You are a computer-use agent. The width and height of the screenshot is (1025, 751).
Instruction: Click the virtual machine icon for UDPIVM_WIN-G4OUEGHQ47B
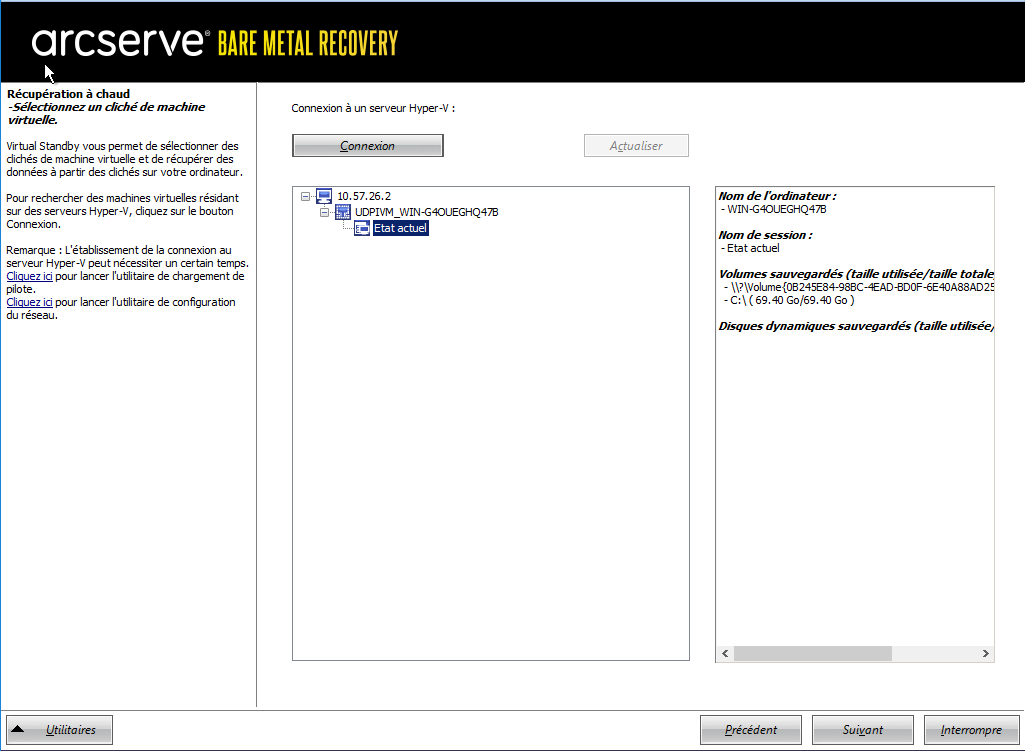click(x=343, y=212)
